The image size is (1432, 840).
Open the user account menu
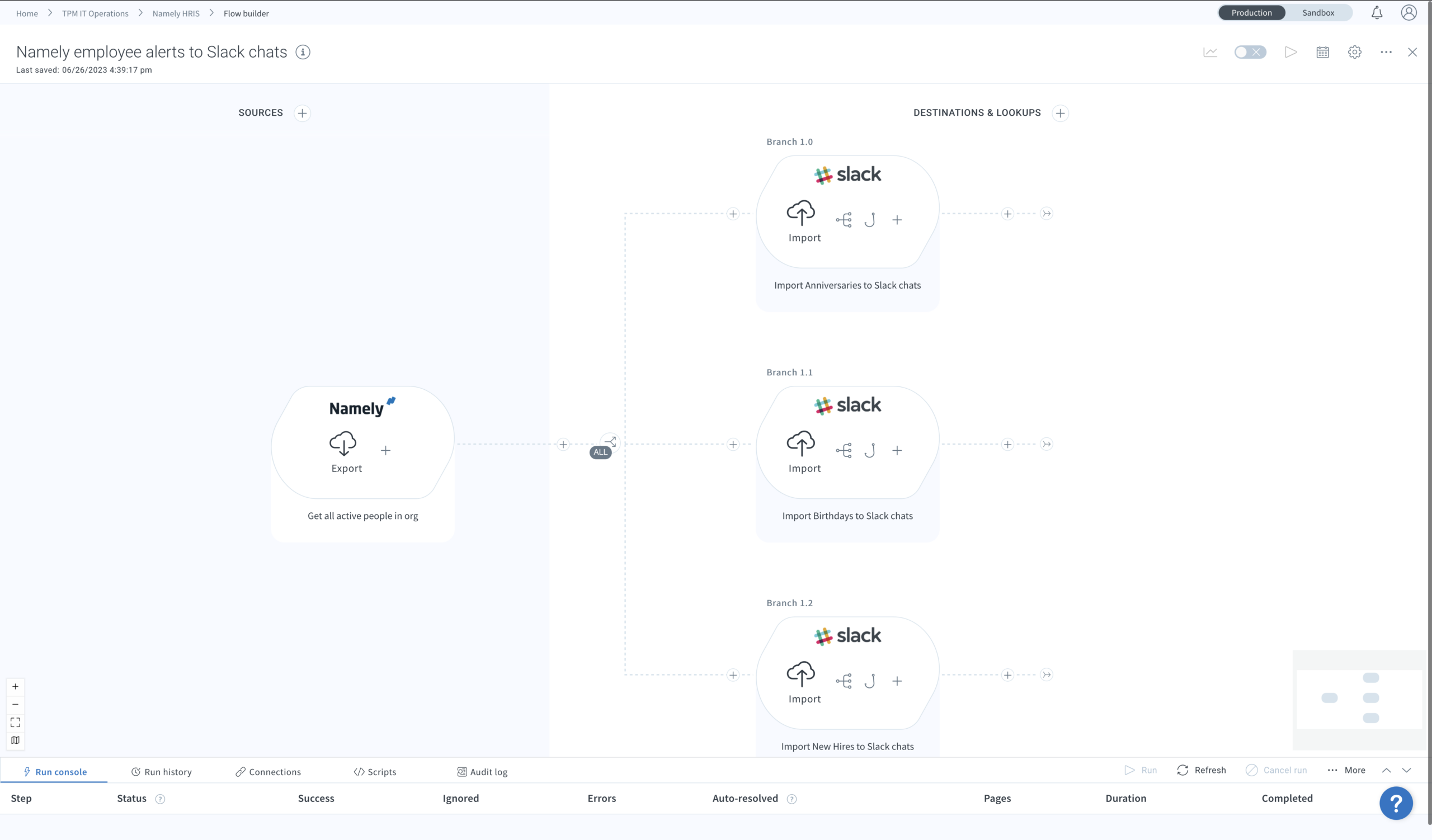(1408, 12)
